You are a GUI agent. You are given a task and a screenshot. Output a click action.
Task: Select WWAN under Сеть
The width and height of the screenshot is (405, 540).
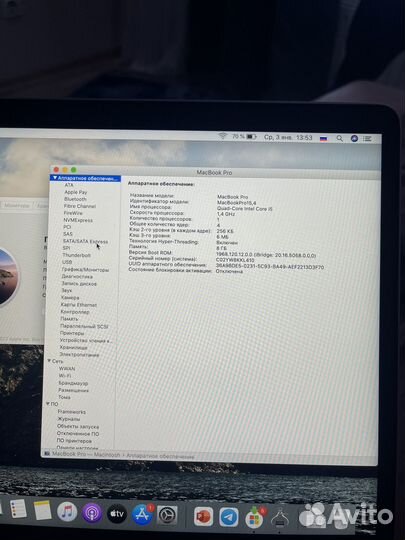tap(67, 368)
